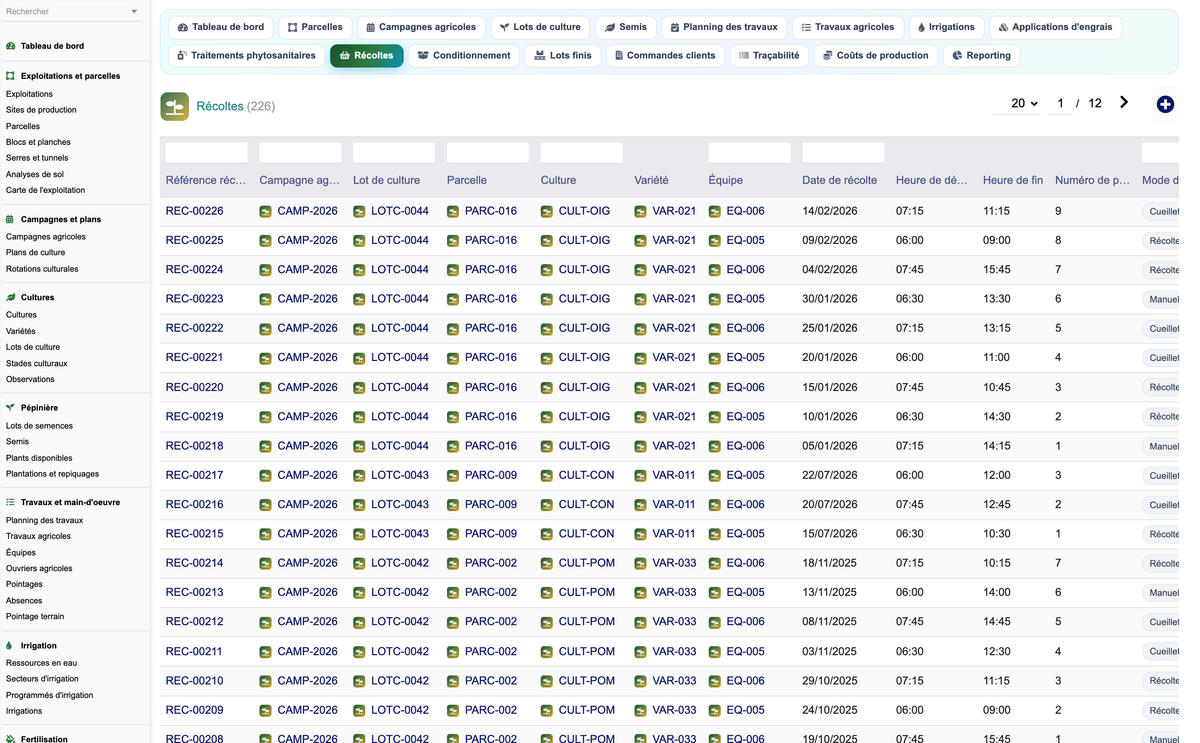Click the Culture filter field
Screen dimensions: 1200x743
(581, 153)
